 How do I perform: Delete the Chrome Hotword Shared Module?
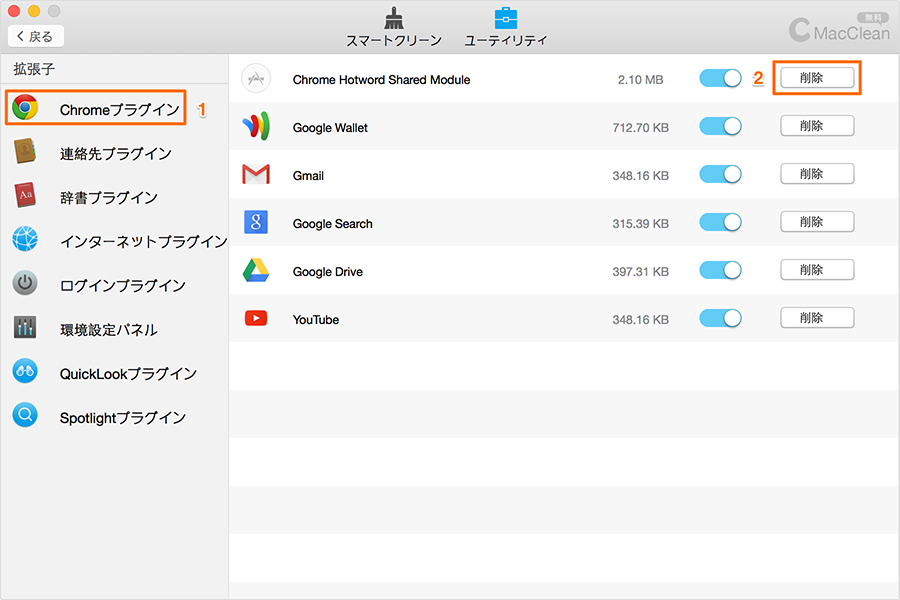[x=817, y=78]
